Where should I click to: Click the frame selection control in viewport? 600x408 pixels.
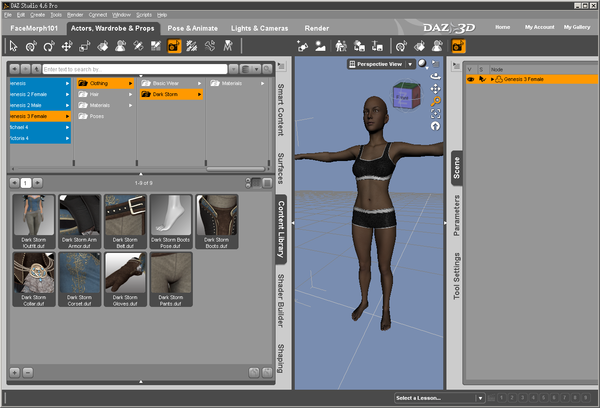tap(435, 113)
